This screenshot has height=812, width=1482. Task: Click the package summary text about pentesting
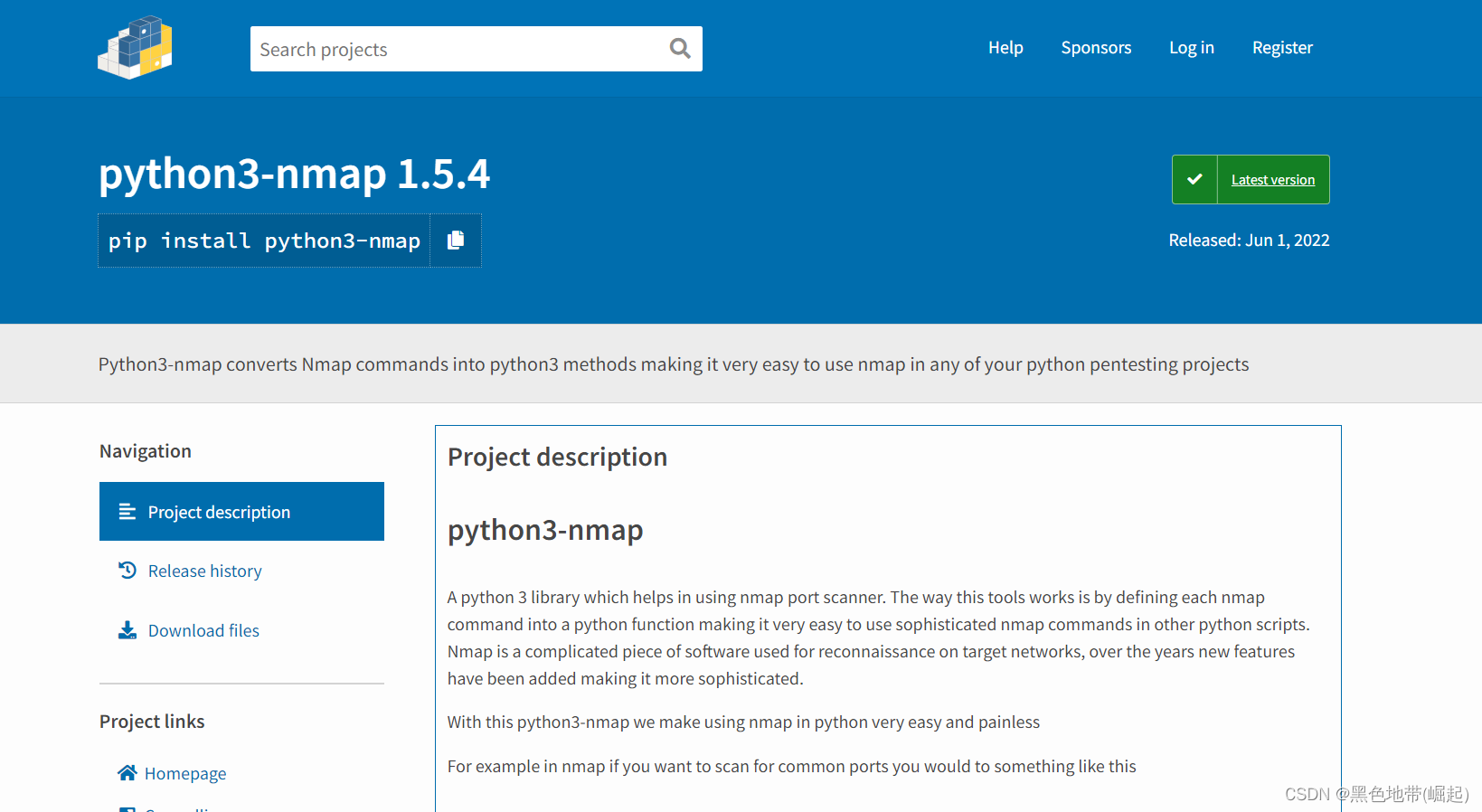pos(674,364)
